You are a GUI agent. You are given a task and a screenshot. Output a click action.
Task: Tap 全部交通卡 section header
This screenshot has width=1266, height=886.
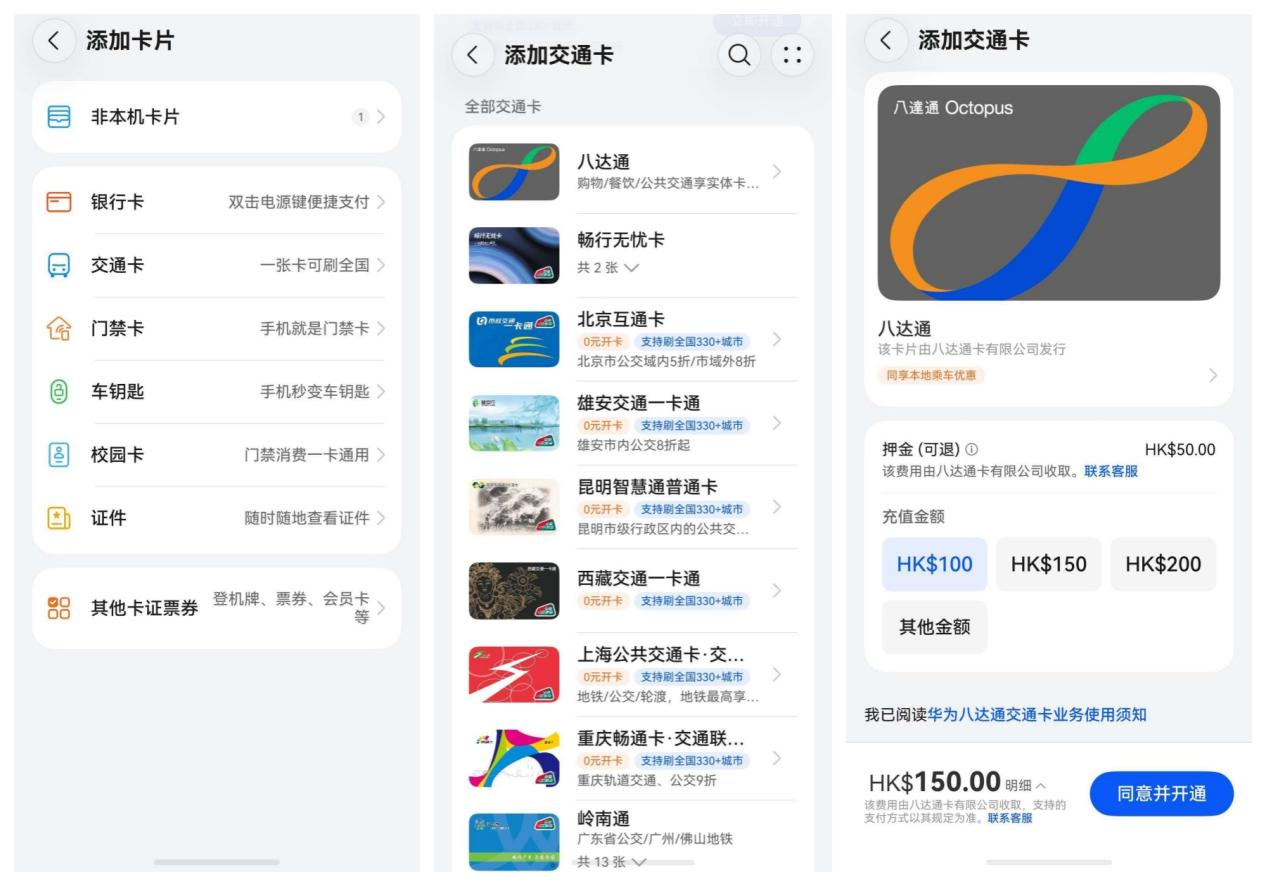coord(503,106)
